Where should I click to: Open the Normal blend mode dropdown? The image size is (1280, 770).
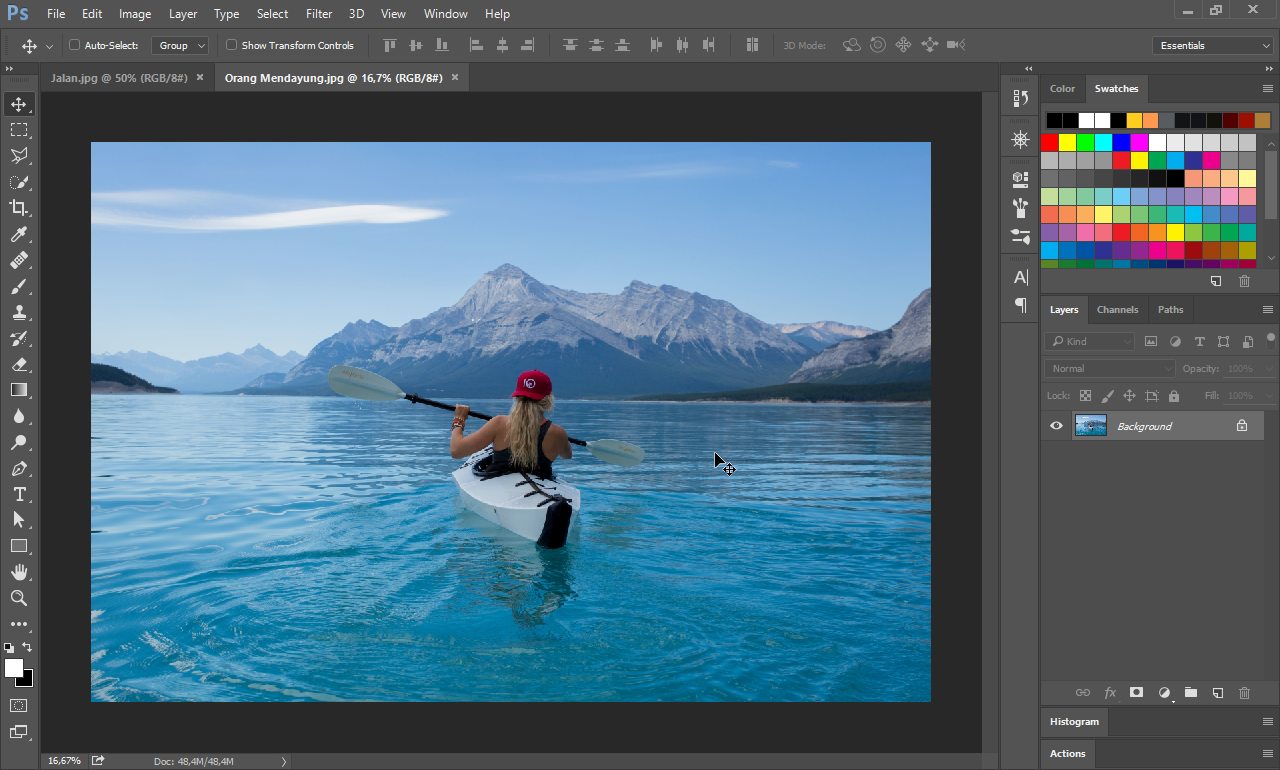click(1110, 368)
